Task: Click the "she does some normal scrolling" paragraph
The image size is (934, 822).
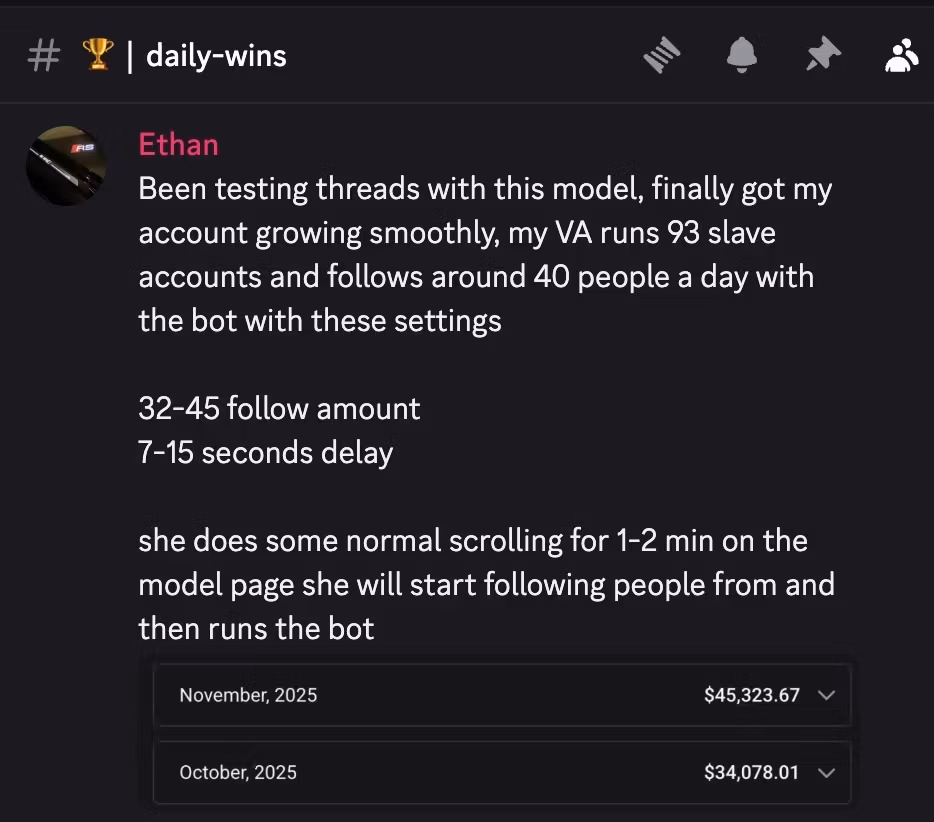Action: pos(485,584)
